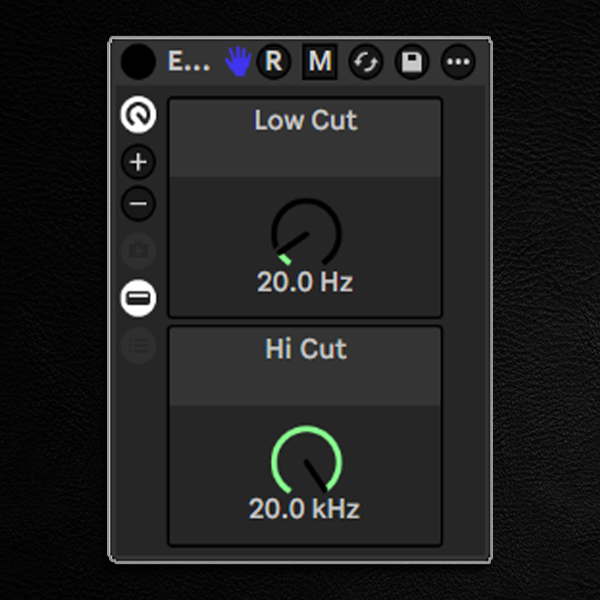
Task: Add a macro with the plus button
Action: [x=138, y=161]
